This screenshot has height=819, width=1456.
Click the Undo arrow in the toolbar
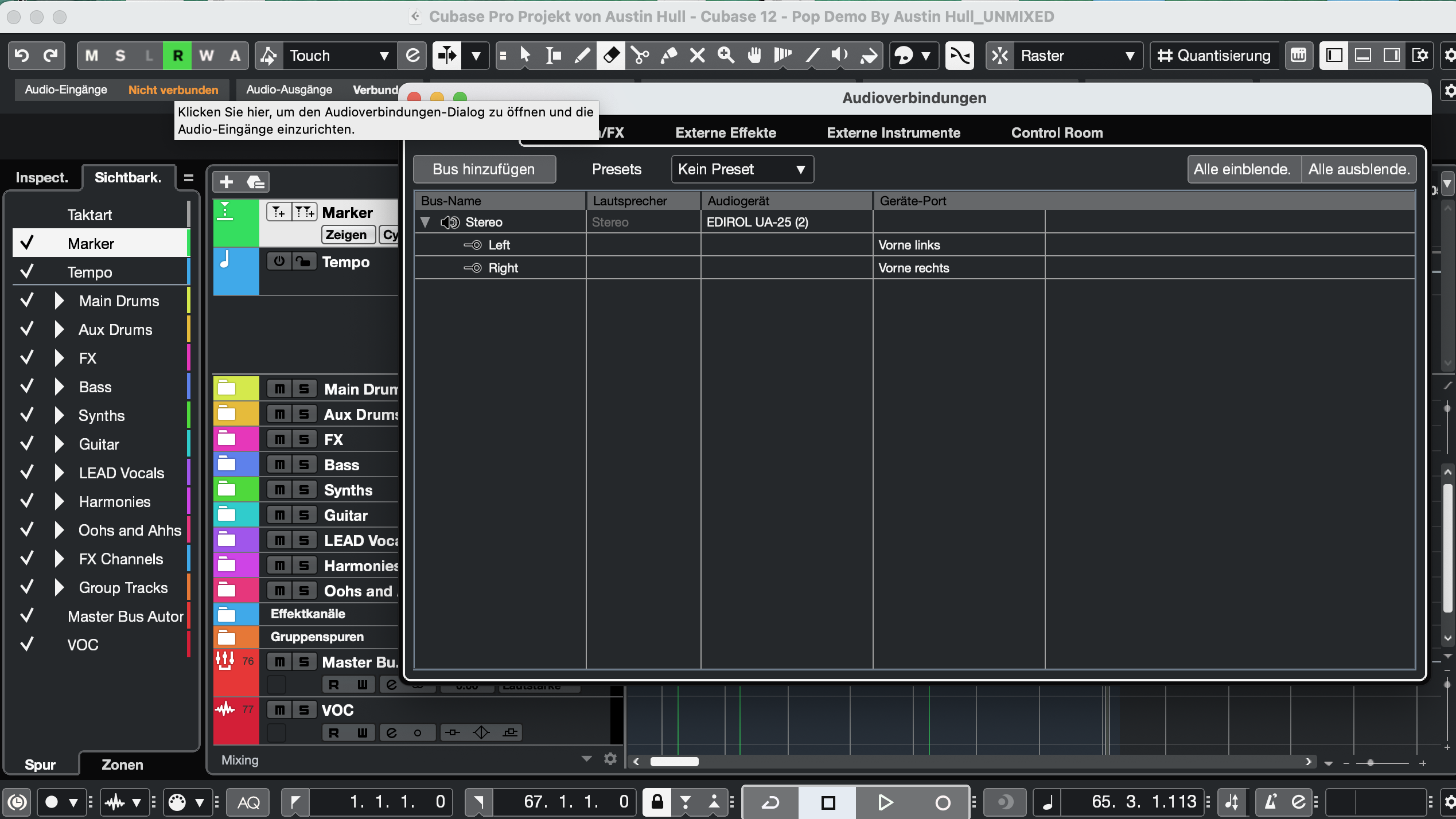click(x=22, y=56)
